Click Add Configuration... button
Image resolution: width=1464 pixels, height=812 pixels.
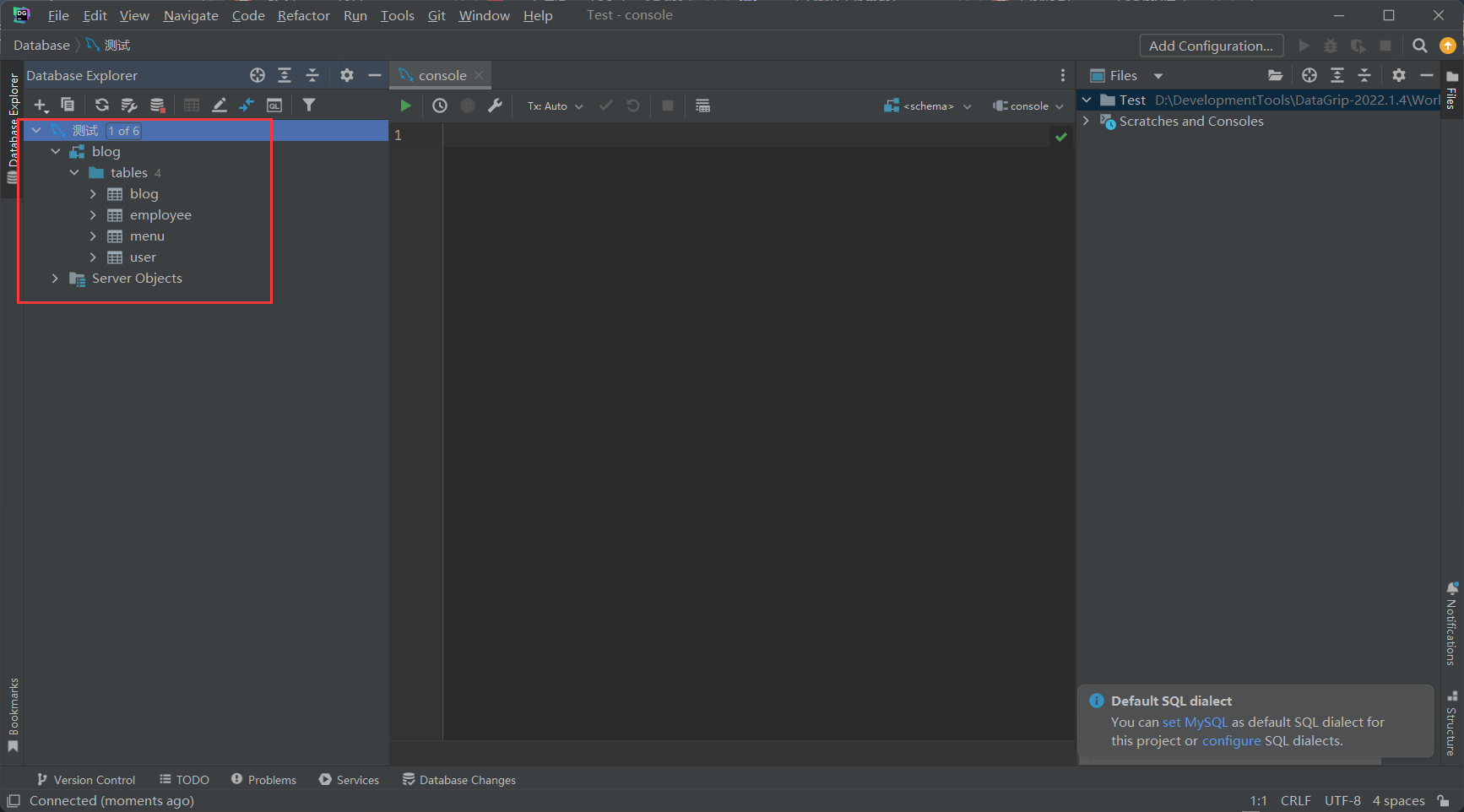(1211, 46)
